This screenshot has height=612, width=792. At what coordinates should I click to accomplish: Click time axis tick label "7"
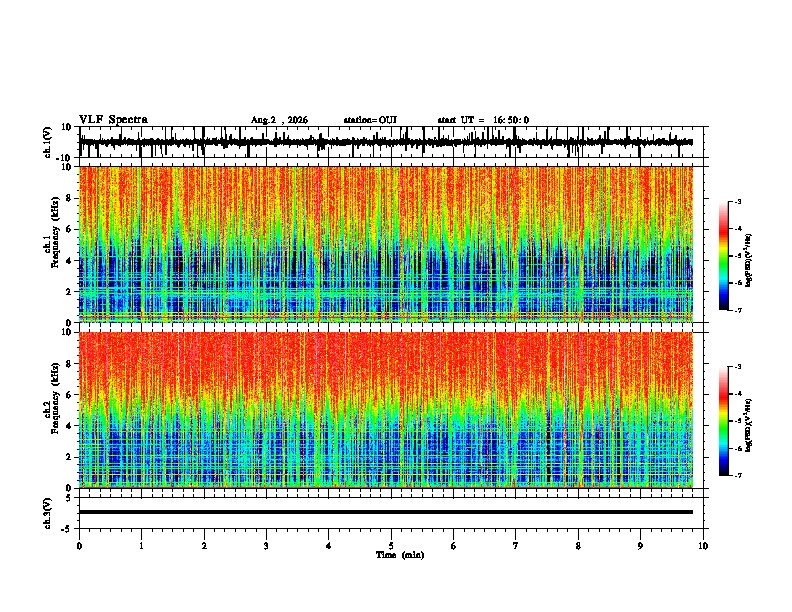(x=516, y=546)
